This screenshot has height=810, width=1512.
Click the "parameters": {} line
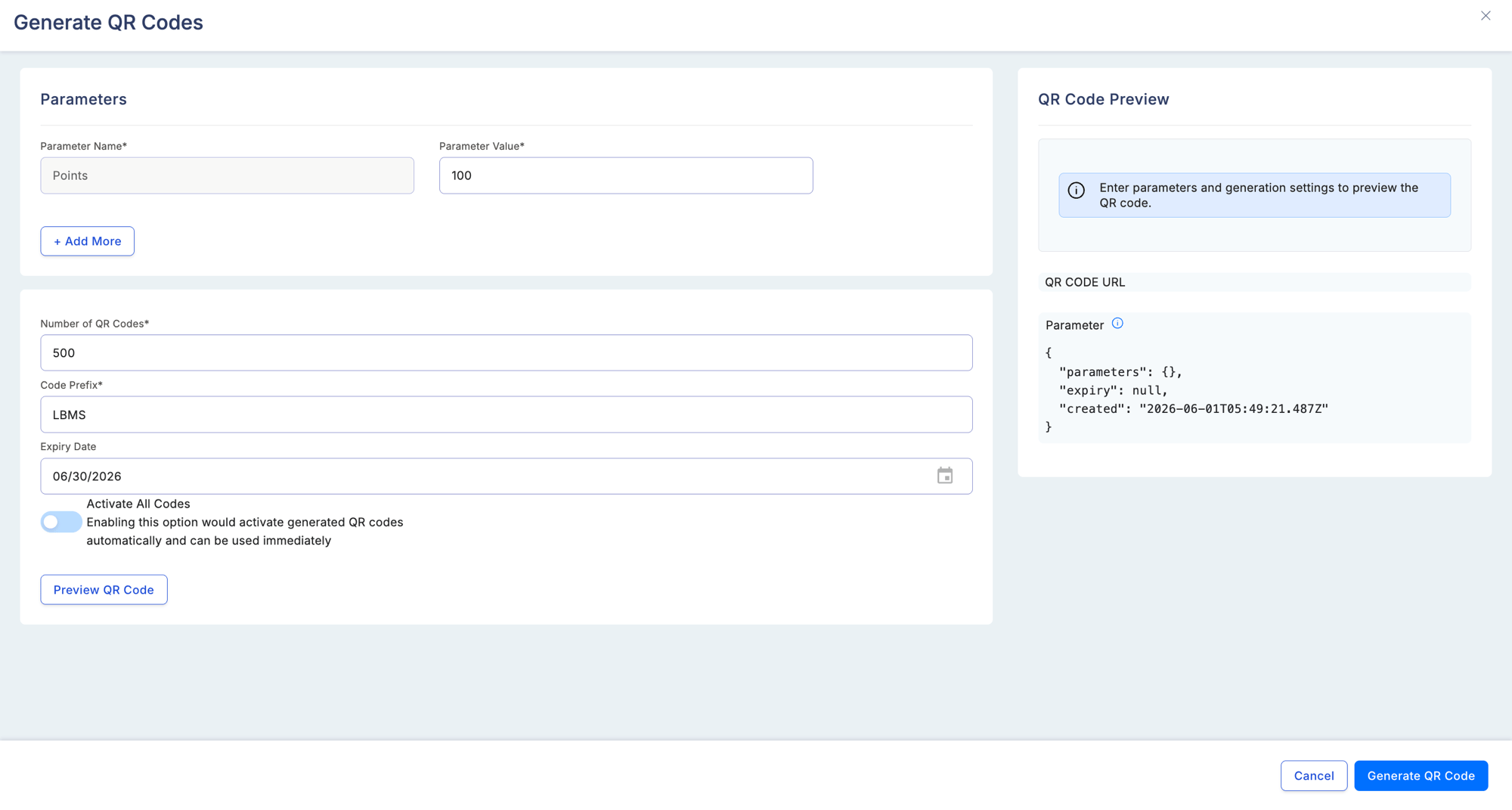point(1120,372)
